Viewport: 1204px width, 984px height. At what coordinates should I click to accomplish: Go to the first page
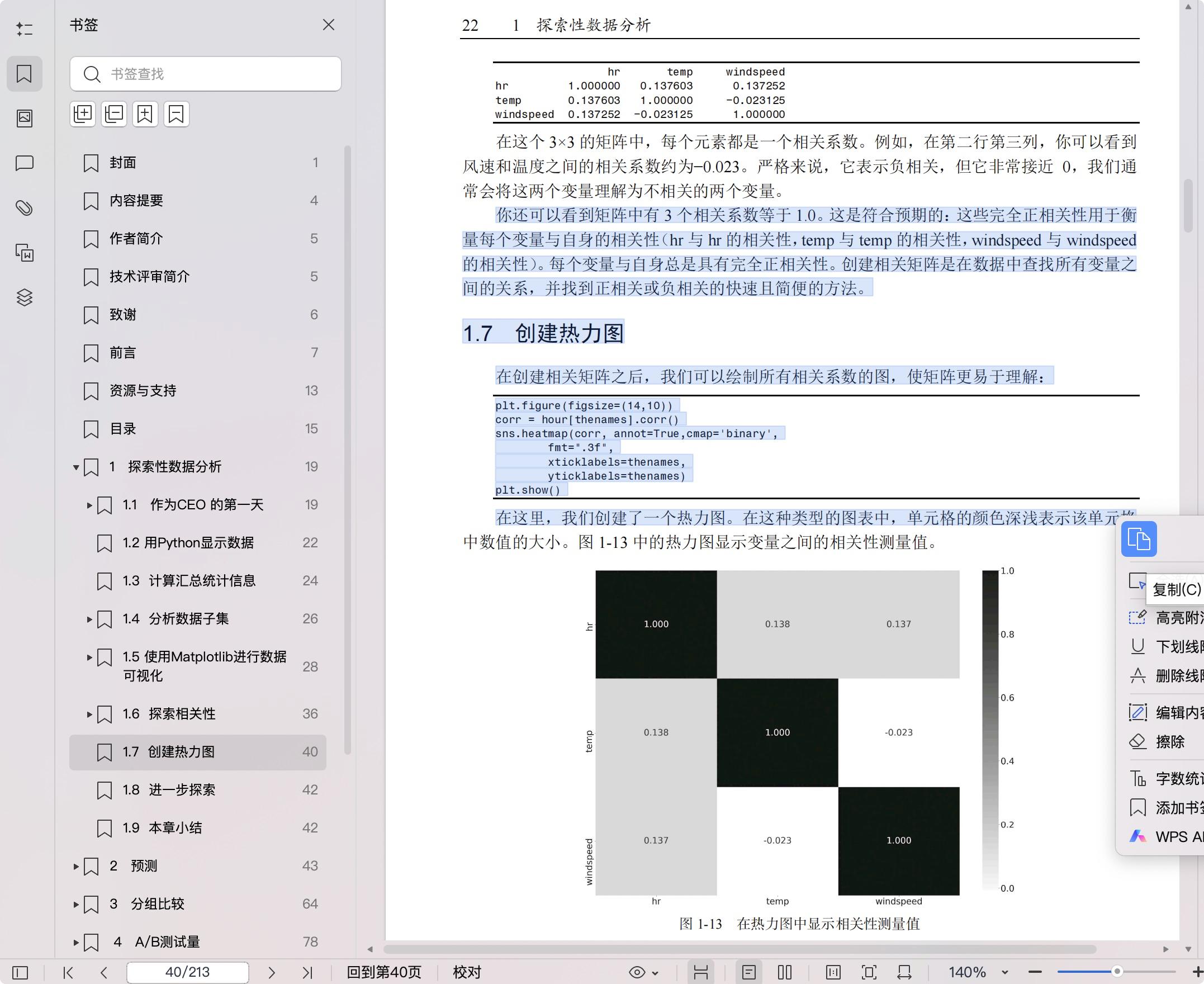click(x=68, y=973)
